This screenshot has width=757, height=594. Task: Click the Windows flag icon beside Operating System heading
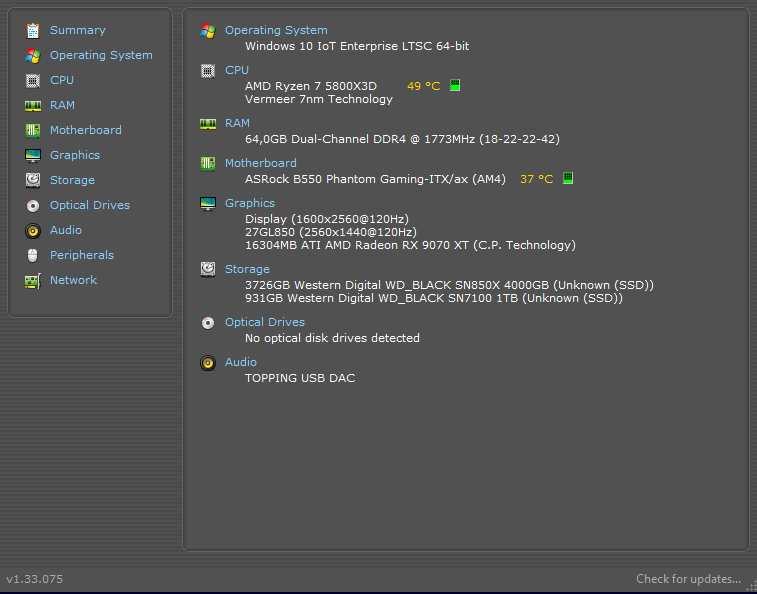click(x=208, y=31)
